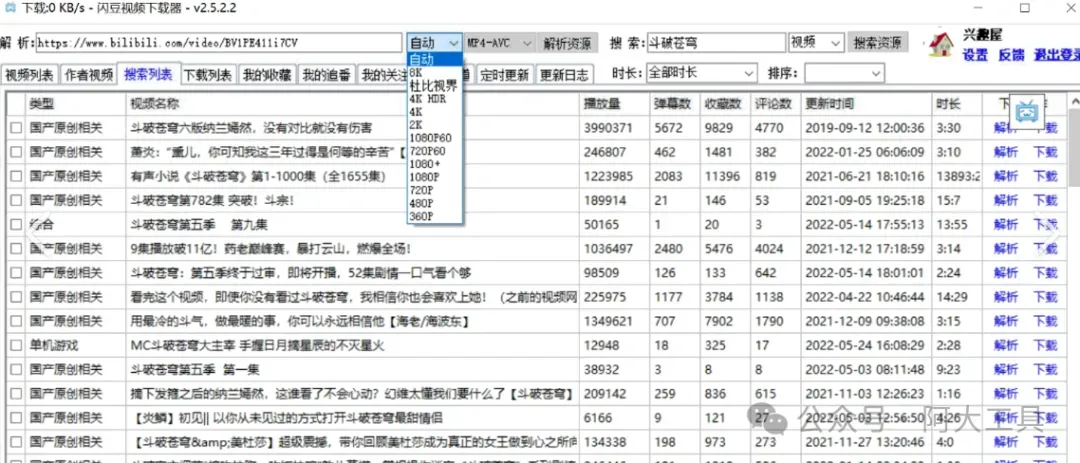1080x463 pixels.
Task: Click the 综合 type cell
Action: (41, 225)
